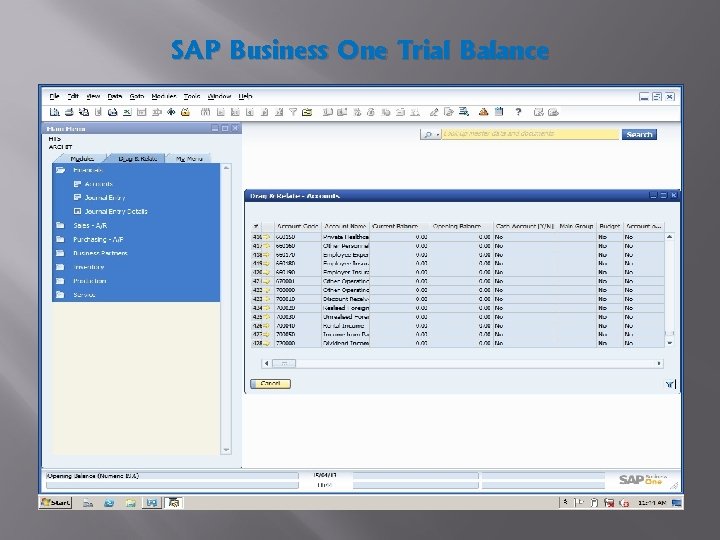
Task: Click the Windows Start button
Action: [x=56, y=502]
